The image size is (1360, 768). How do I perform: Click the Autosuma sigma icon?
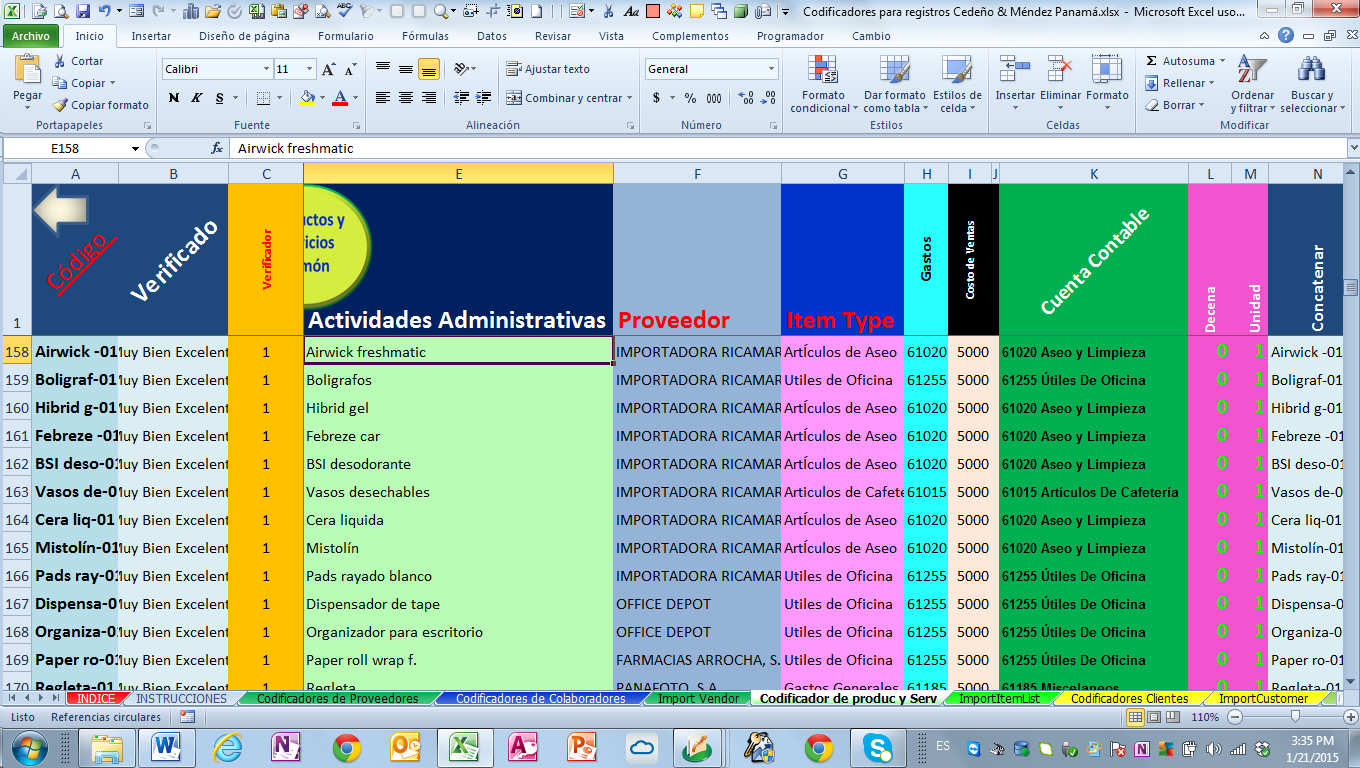pyautogui.click(x=1151, y=61)
